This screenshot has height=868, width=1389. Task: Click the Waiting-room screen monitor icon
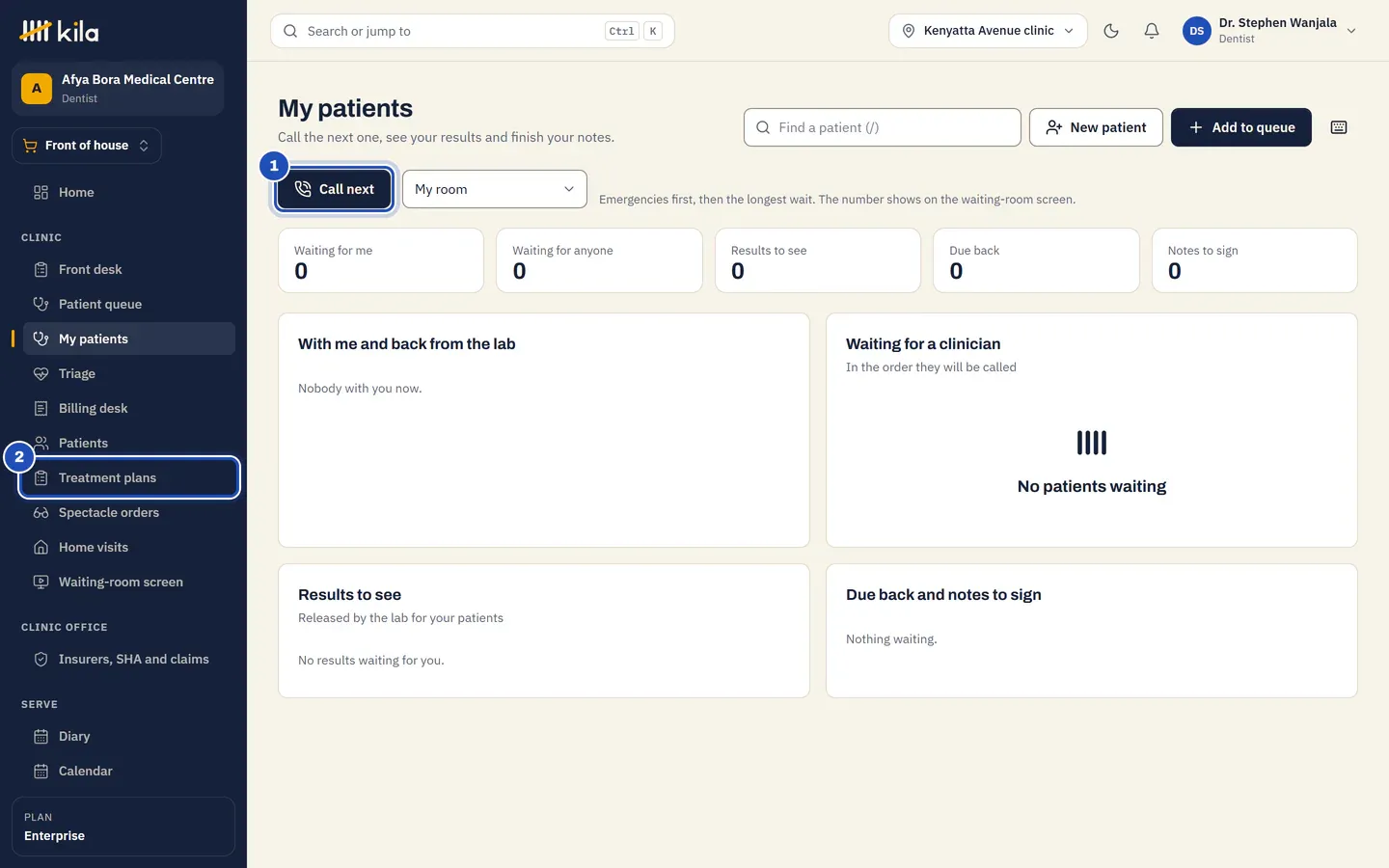[x=41, y=582]
